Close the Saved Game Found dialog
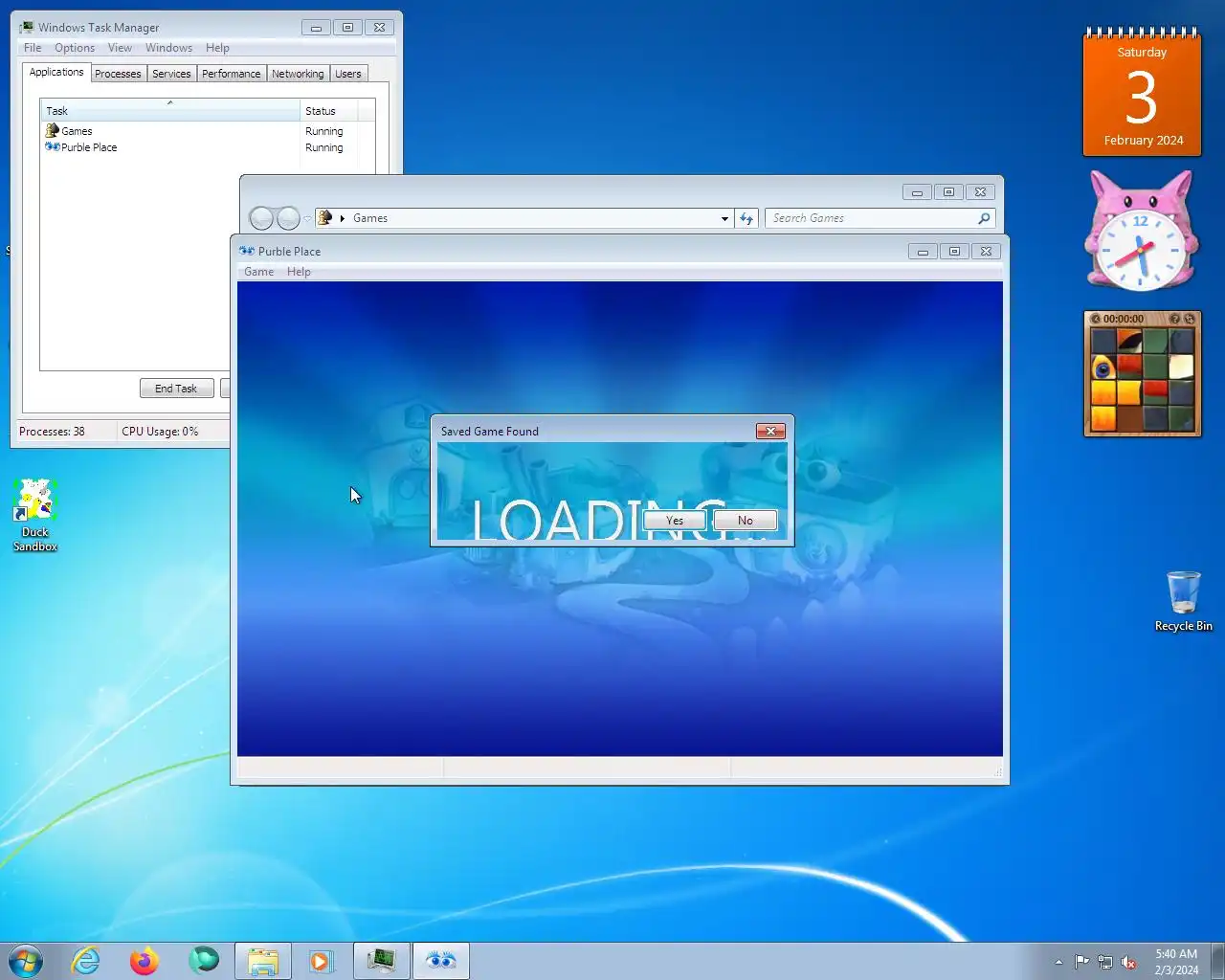 (x=770, y=432)
